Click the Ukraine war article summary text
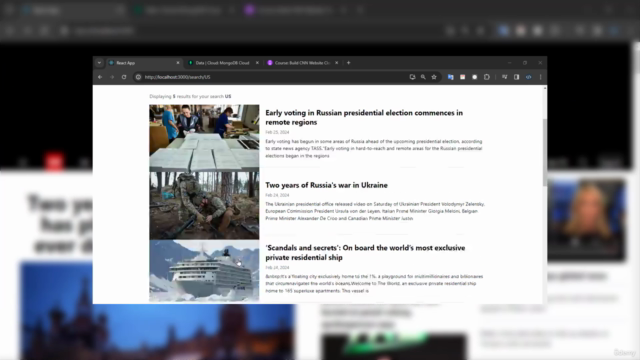Viewport: 640px width, 360px height. click(x=375, y=211)
